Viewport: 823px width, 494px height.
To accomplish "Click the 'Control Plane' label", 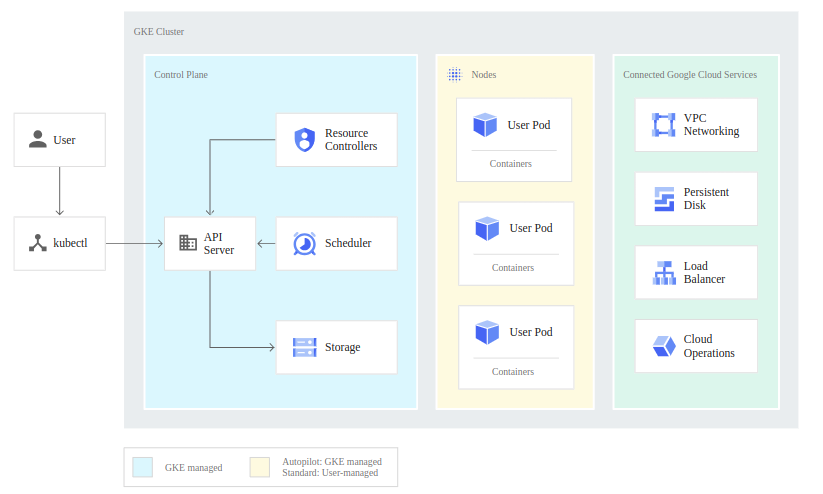I will click(x=181, y=75).
